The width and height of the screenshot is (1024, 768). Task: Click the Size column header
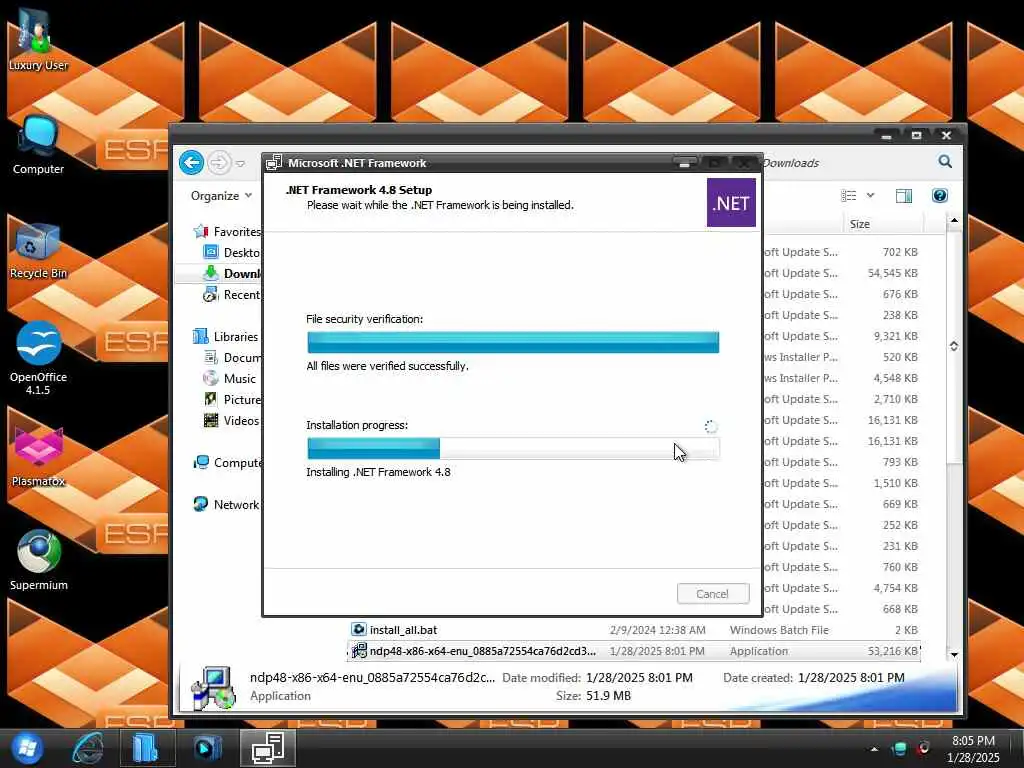point(884,224)
